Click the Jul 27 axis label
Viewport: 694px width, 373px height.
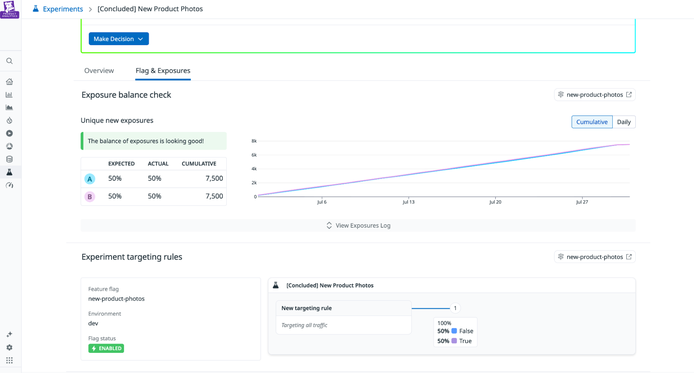[582, 202]
